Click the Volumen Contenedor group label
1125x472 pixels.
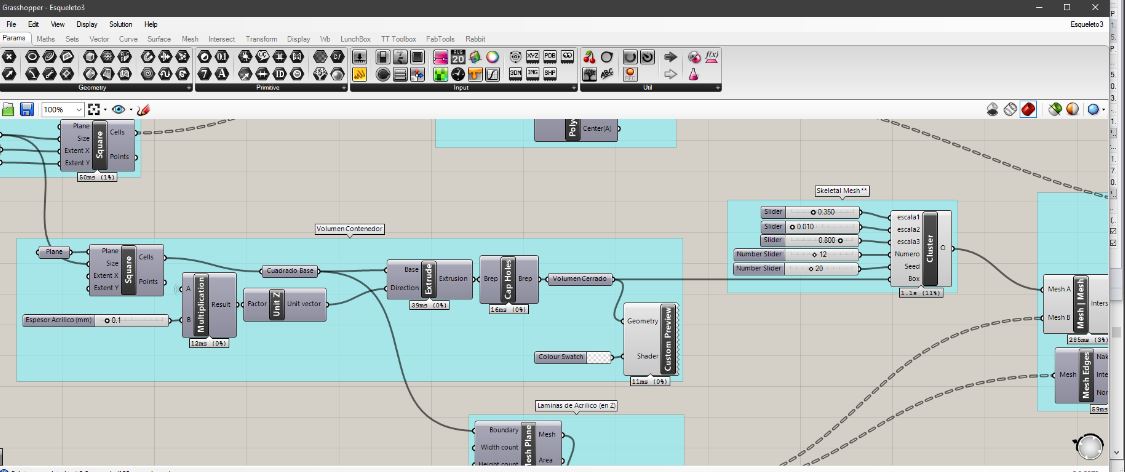pyautogui.click(x=350, y=229)
